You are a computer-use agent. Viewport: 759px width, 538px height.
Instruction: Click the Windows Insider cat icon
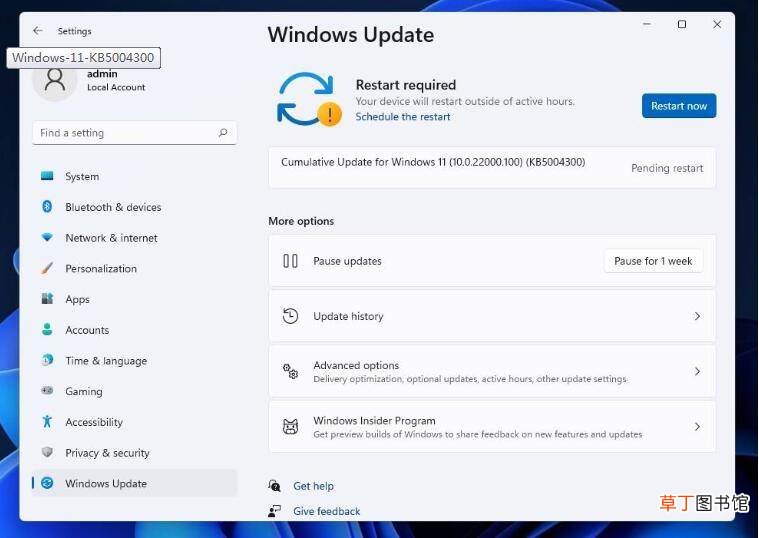click(x=290, y=427)
